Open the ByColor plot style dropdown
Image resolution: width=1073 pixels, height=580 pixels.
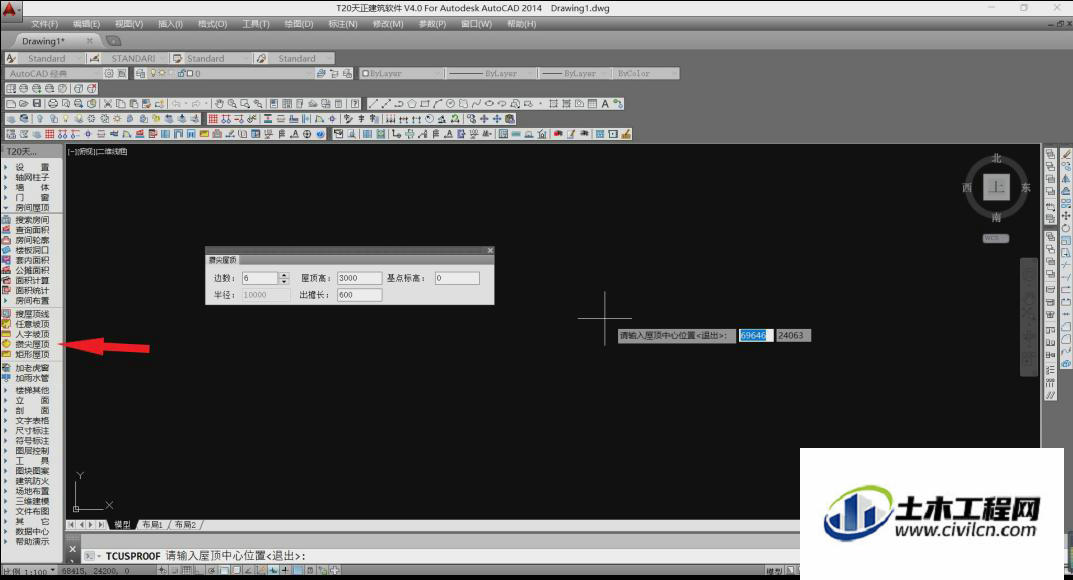[646, 73]
